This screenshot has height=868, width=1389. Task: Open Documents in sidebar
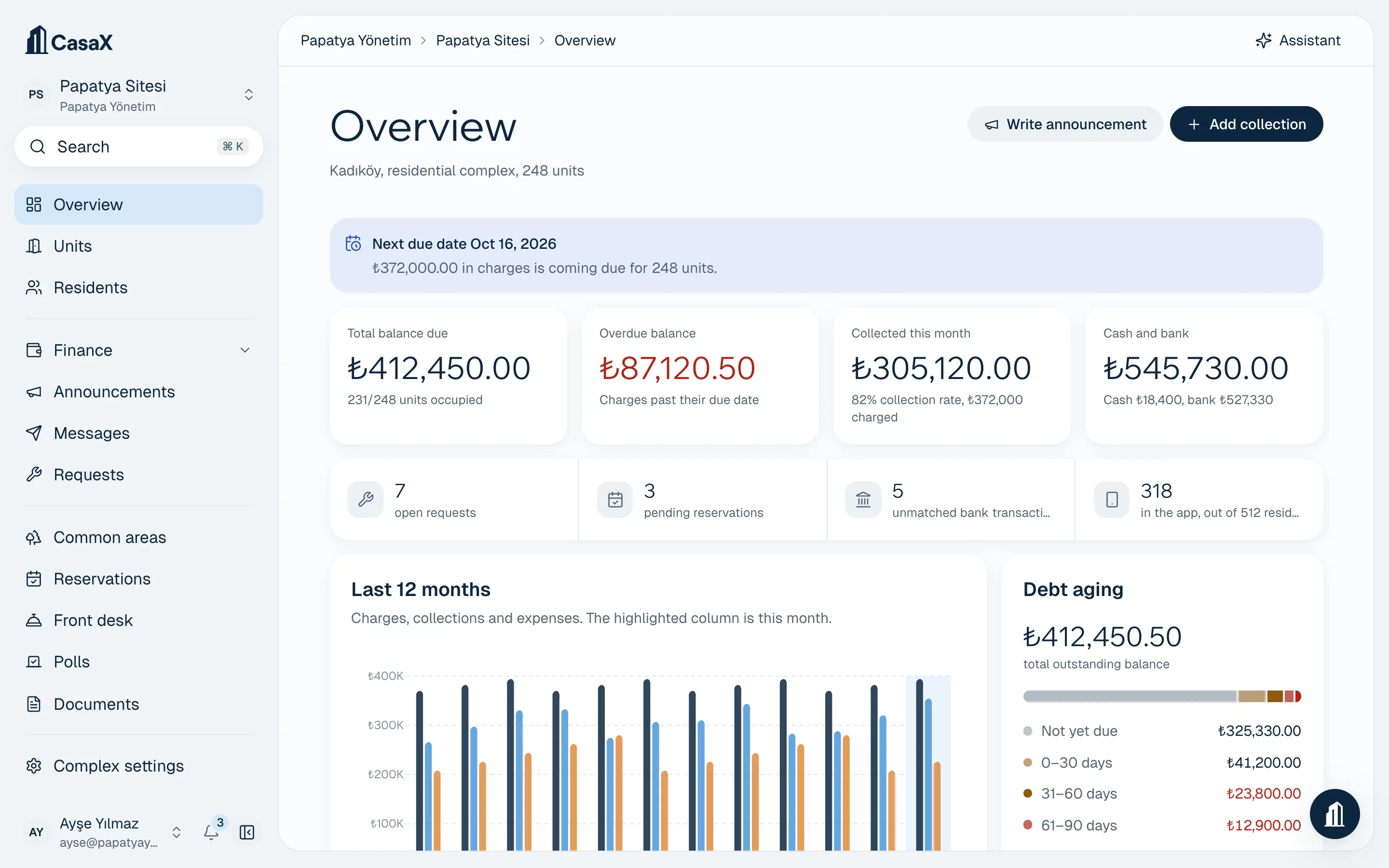[139, 704]
